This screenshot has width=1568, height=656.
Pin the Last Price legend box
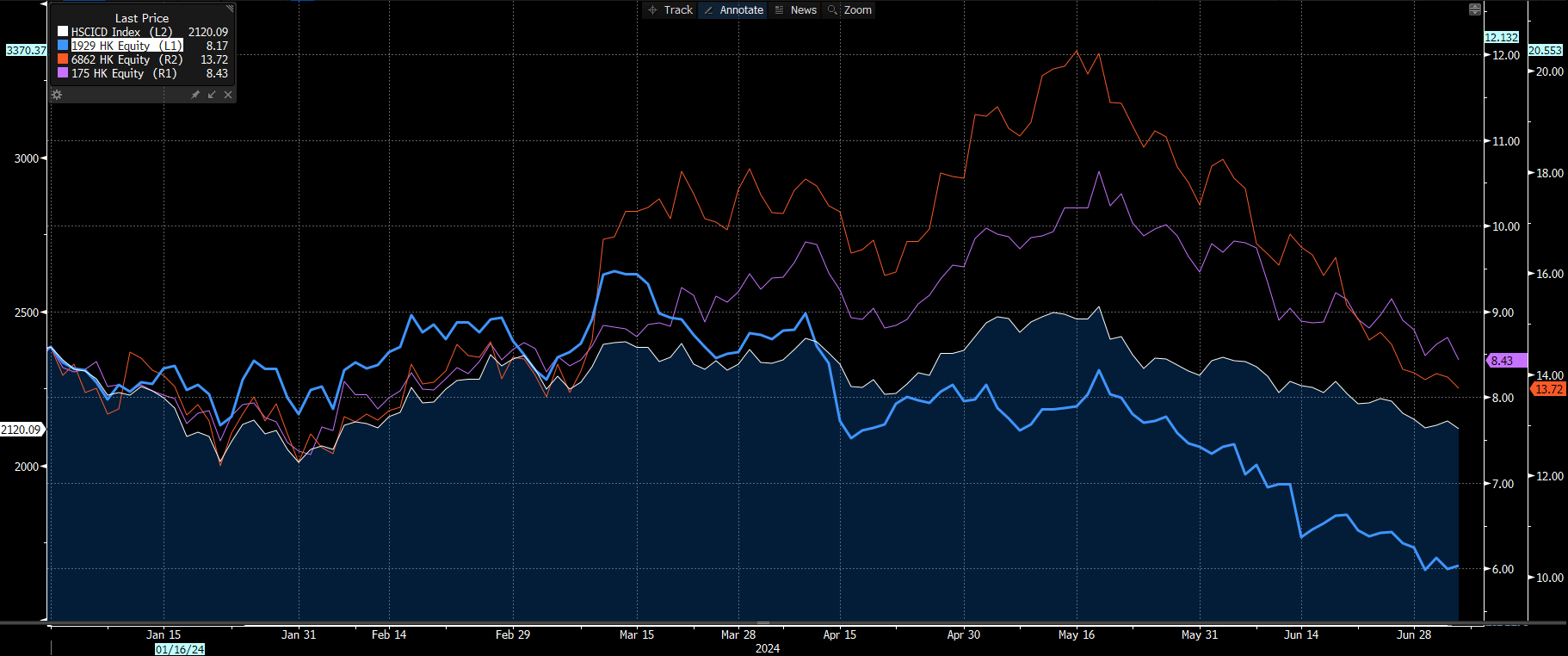[x=195, y=95]
